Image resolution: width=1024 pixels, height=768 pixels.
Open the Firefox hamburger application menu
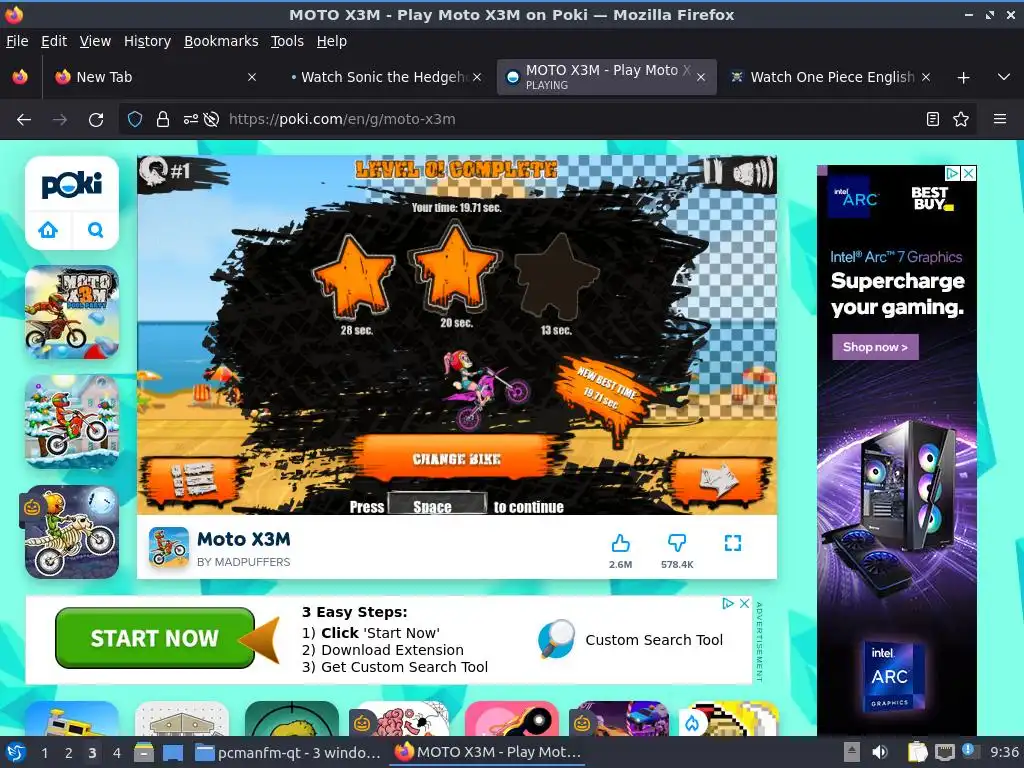click(1000, 119)
